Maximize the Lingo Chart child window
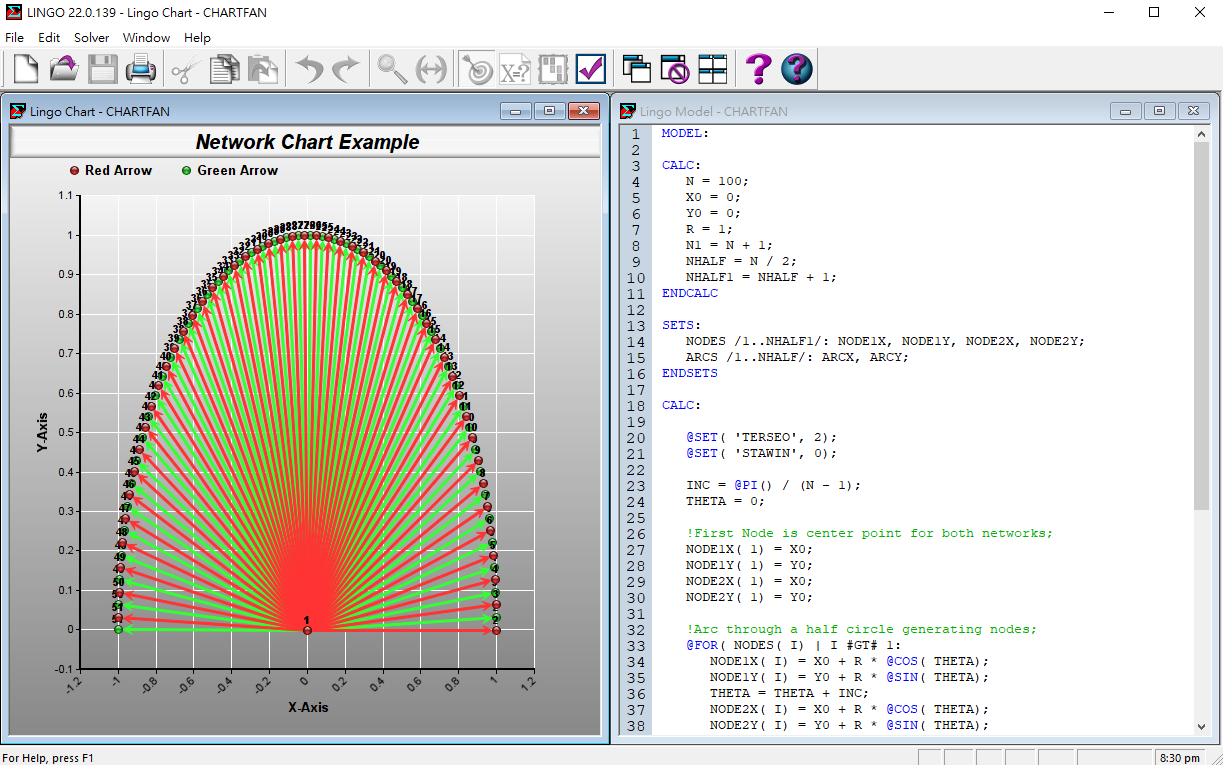Screen dimensions: 1223x765 pyautogui.click(x=549, y=111)
